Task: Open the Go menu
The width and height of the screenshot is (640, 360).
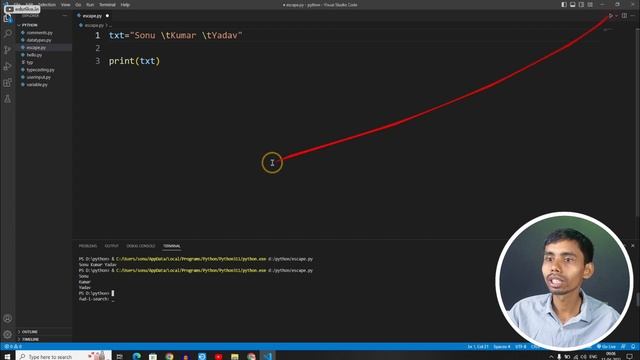Action: point(78,4)
